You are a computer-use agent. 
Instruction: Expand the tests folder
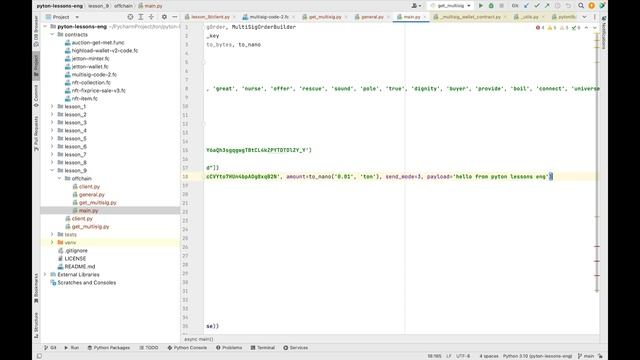[52, 235]
